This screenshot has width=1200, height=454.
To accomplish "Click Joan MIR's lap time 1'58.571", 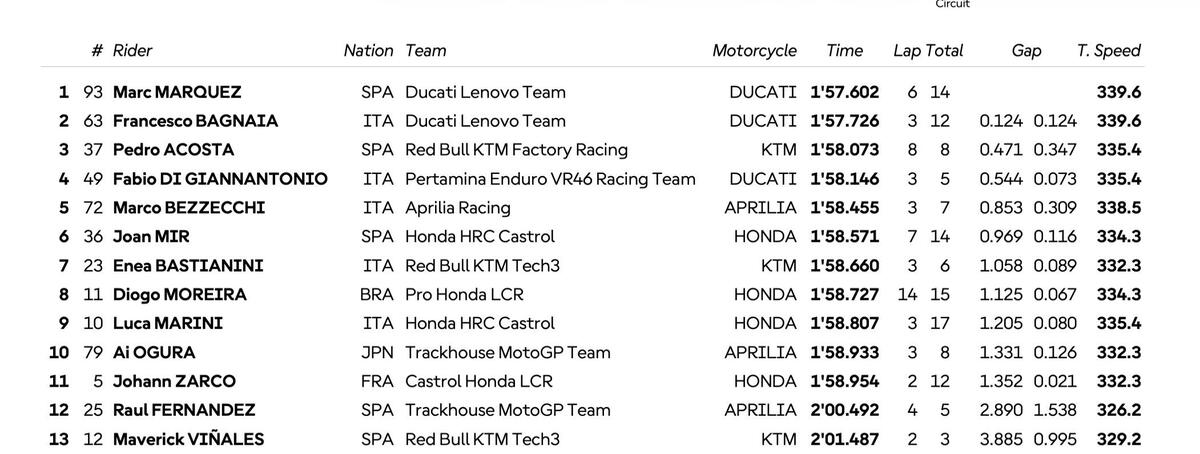I will (x=844, y=237).
